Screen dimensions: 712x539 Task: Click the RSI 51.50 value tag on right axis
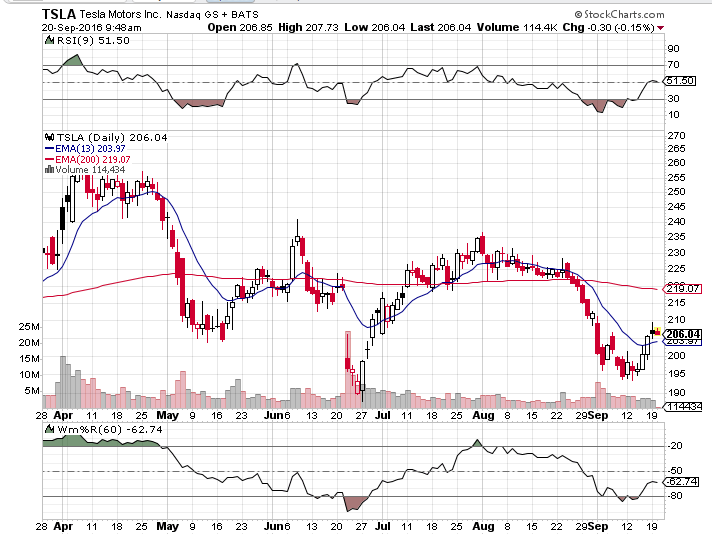680,81
